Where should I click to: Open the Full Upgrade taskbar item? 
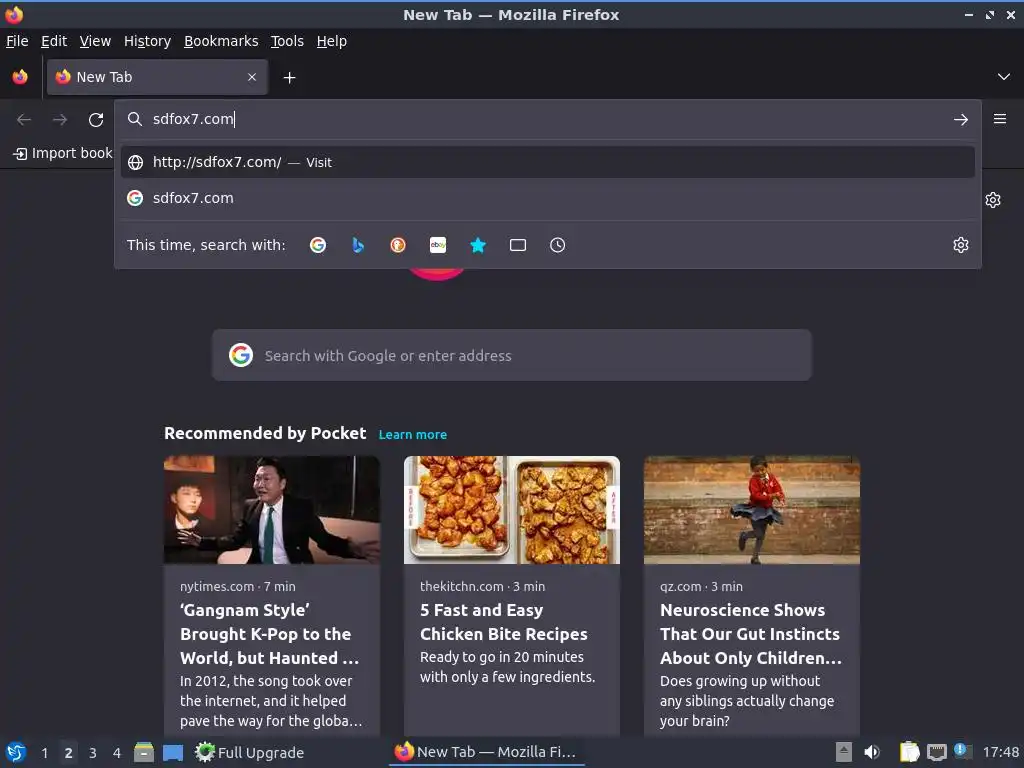(x=249, y=752)
